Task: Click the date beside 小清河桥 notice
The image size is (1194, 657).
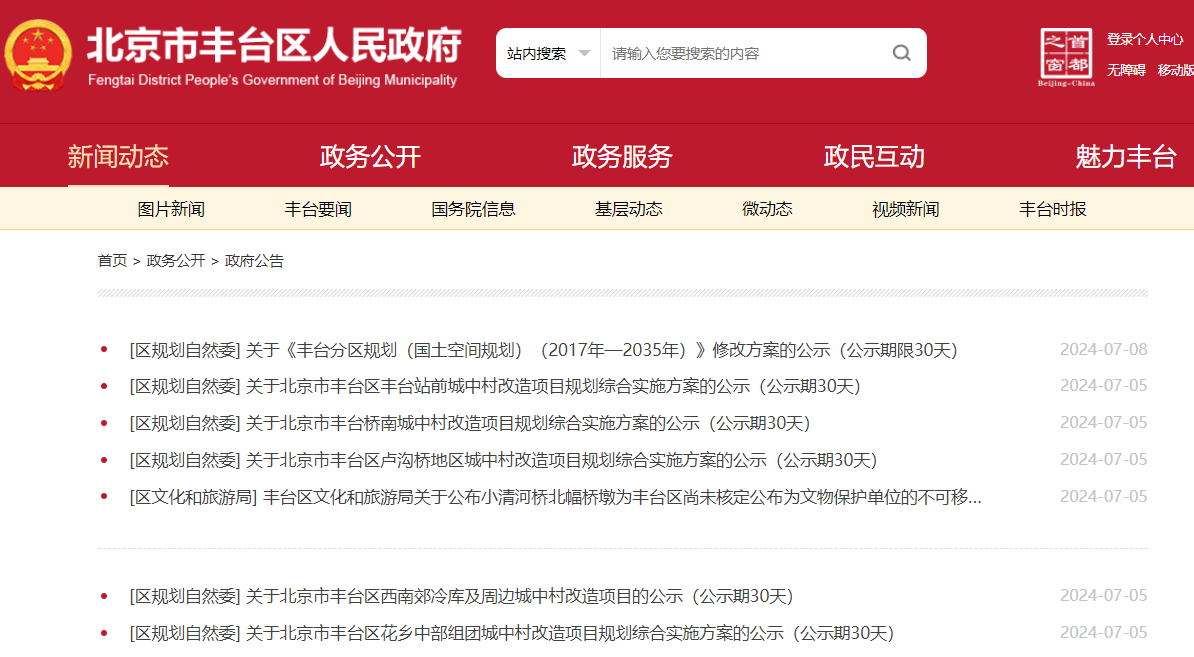Action: (1103, 496)
